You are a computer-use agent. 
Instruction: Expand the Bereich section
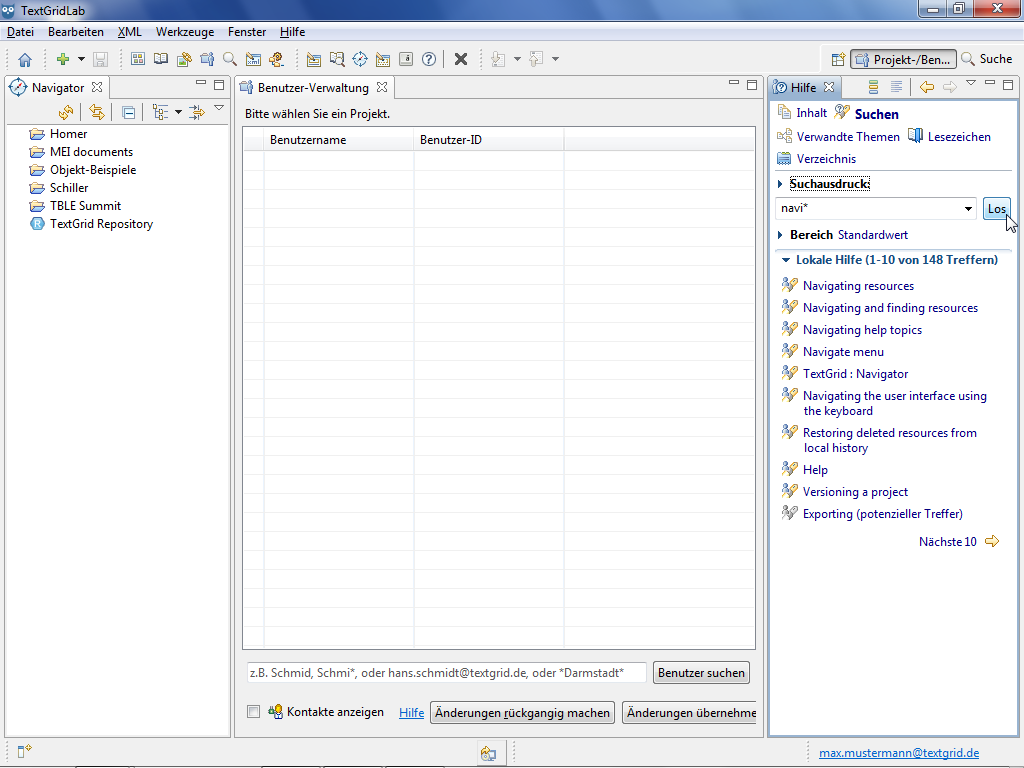tap(781, 235)
